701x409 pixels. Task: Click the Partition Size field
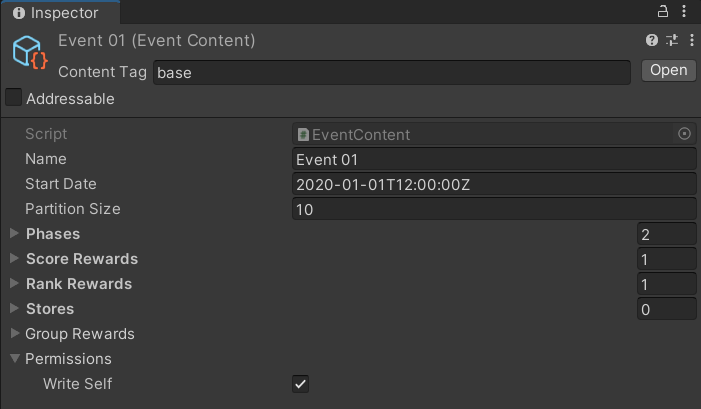(x=493, y=209)
